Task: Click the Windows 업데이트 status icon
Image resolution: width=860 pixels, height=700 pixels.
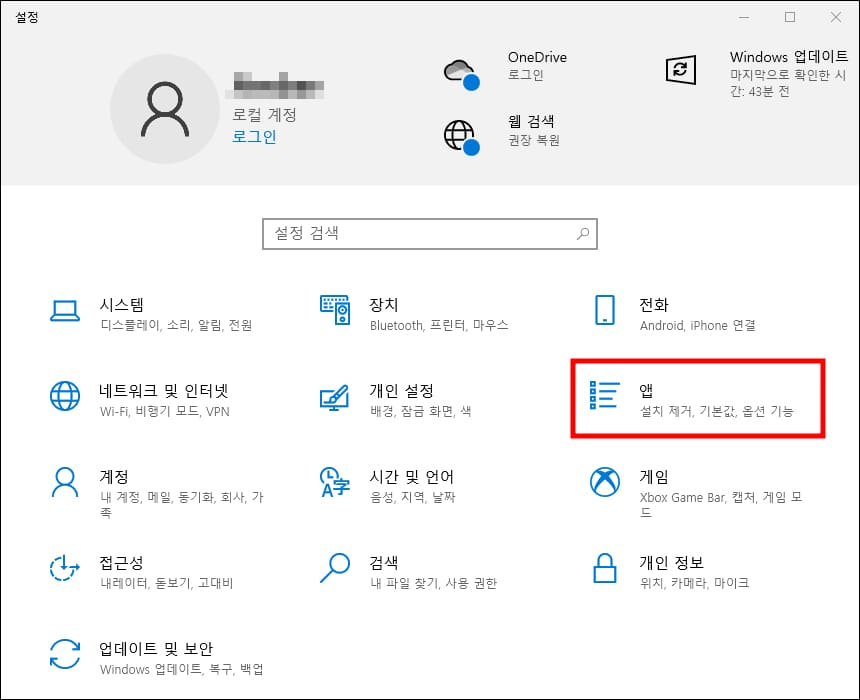Action: click(681, 71)
